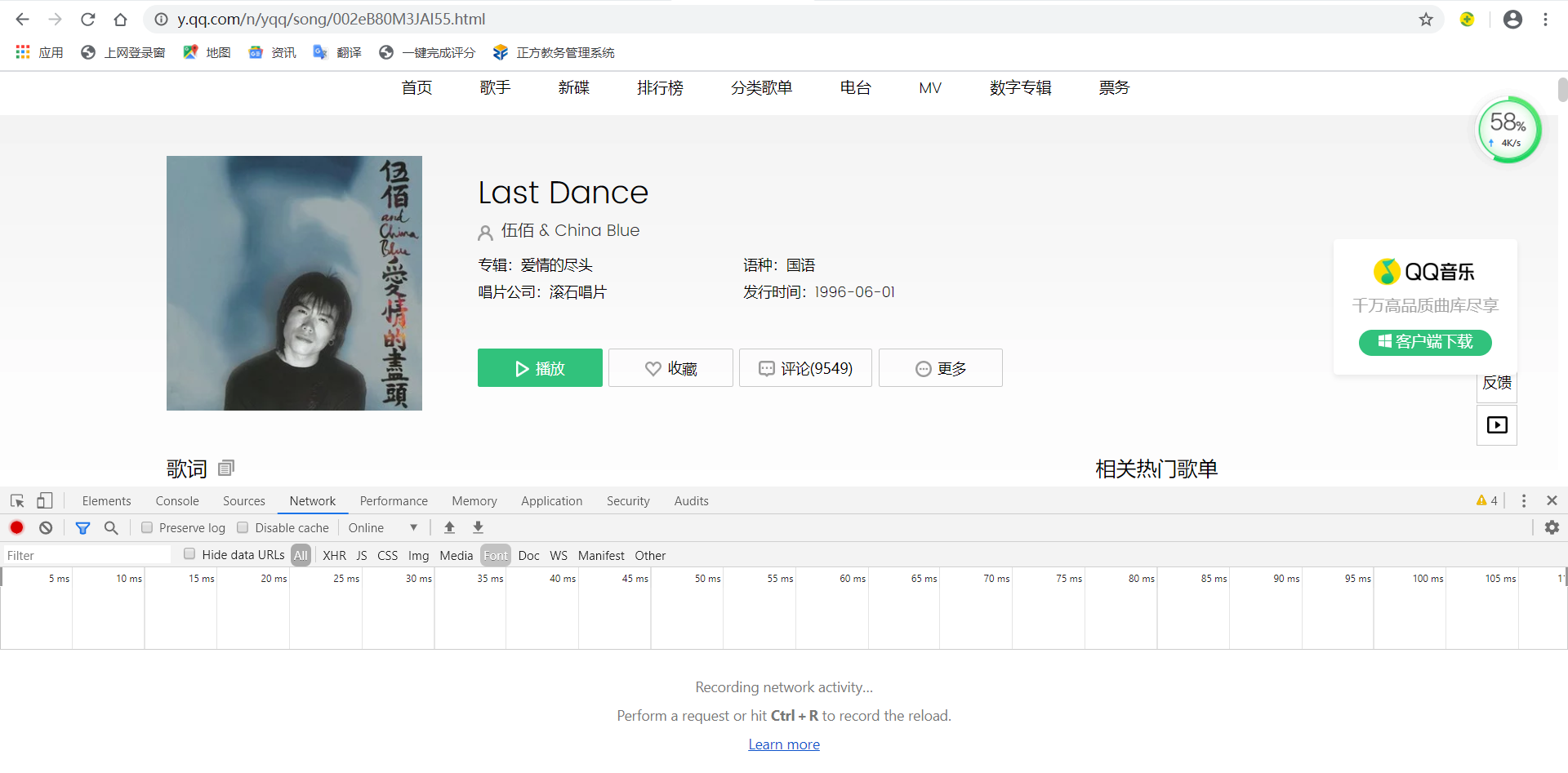Select the inspect element icon in DevTools

[x=16, y=500]
